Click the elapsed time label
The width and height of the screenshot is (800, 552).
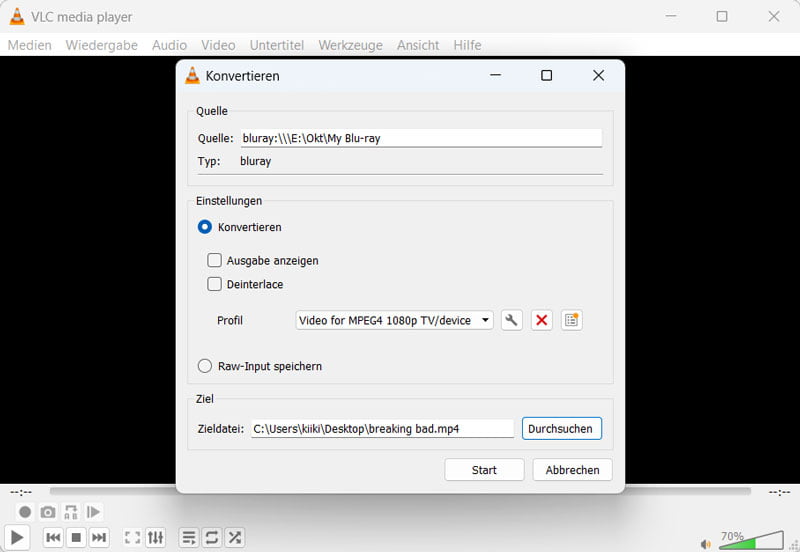21,492
